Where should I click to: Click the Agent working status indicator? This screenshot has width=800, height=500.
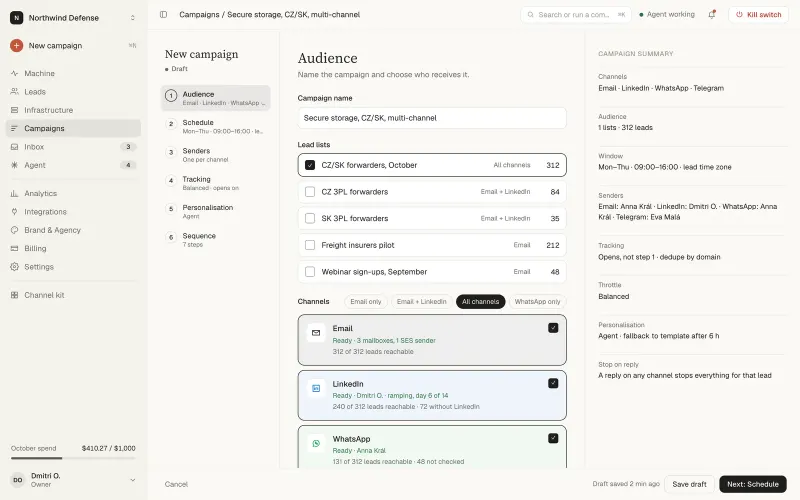pyautogui.click(x=667, y=15)
